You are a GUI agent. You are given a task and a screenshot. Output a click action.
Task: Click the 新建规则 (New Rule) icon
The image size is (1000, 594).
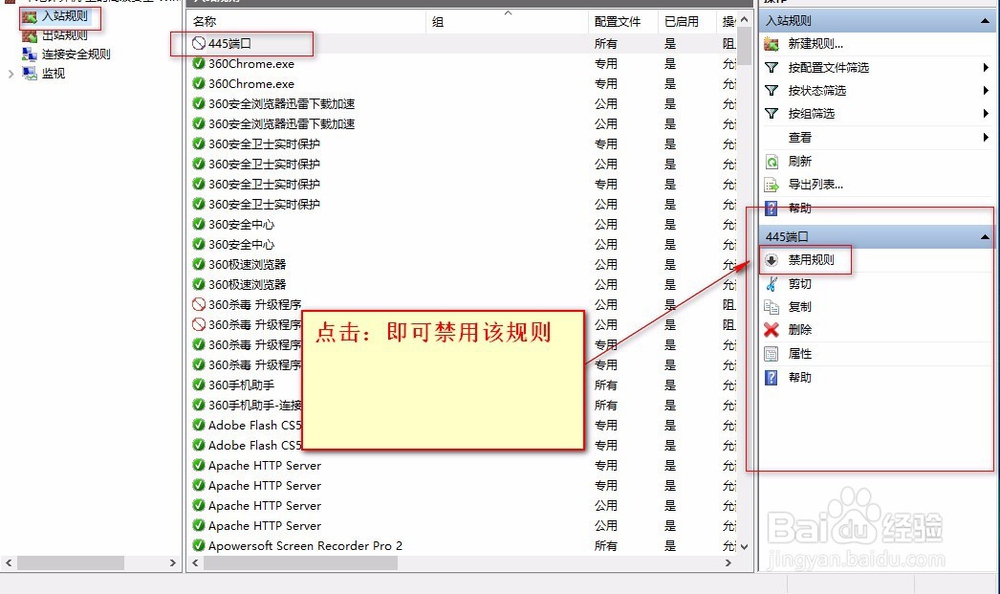tap(770, 44)
